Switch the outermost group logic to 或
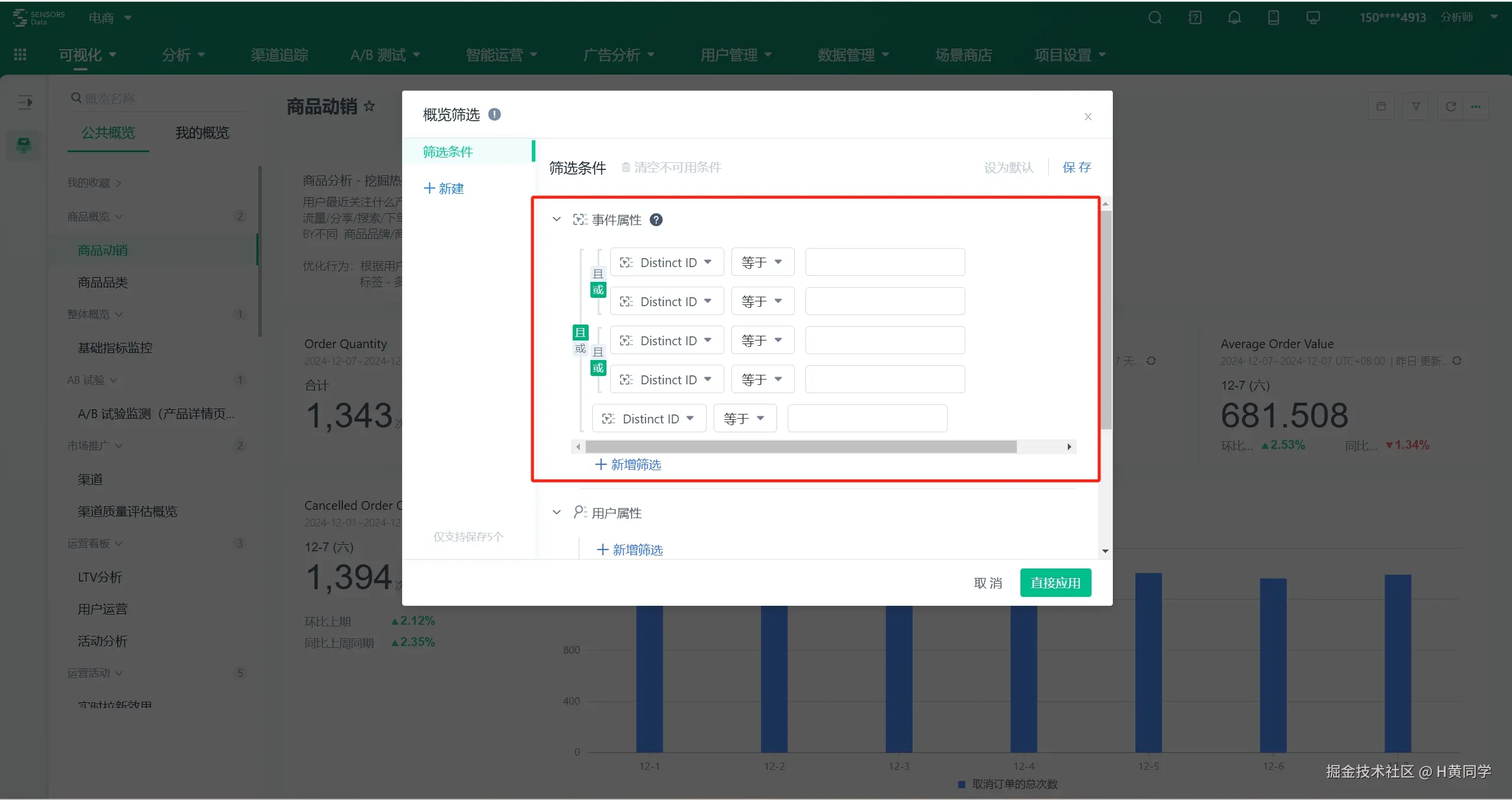This screenshot has width=1512, height=800. tap(580, 349)
